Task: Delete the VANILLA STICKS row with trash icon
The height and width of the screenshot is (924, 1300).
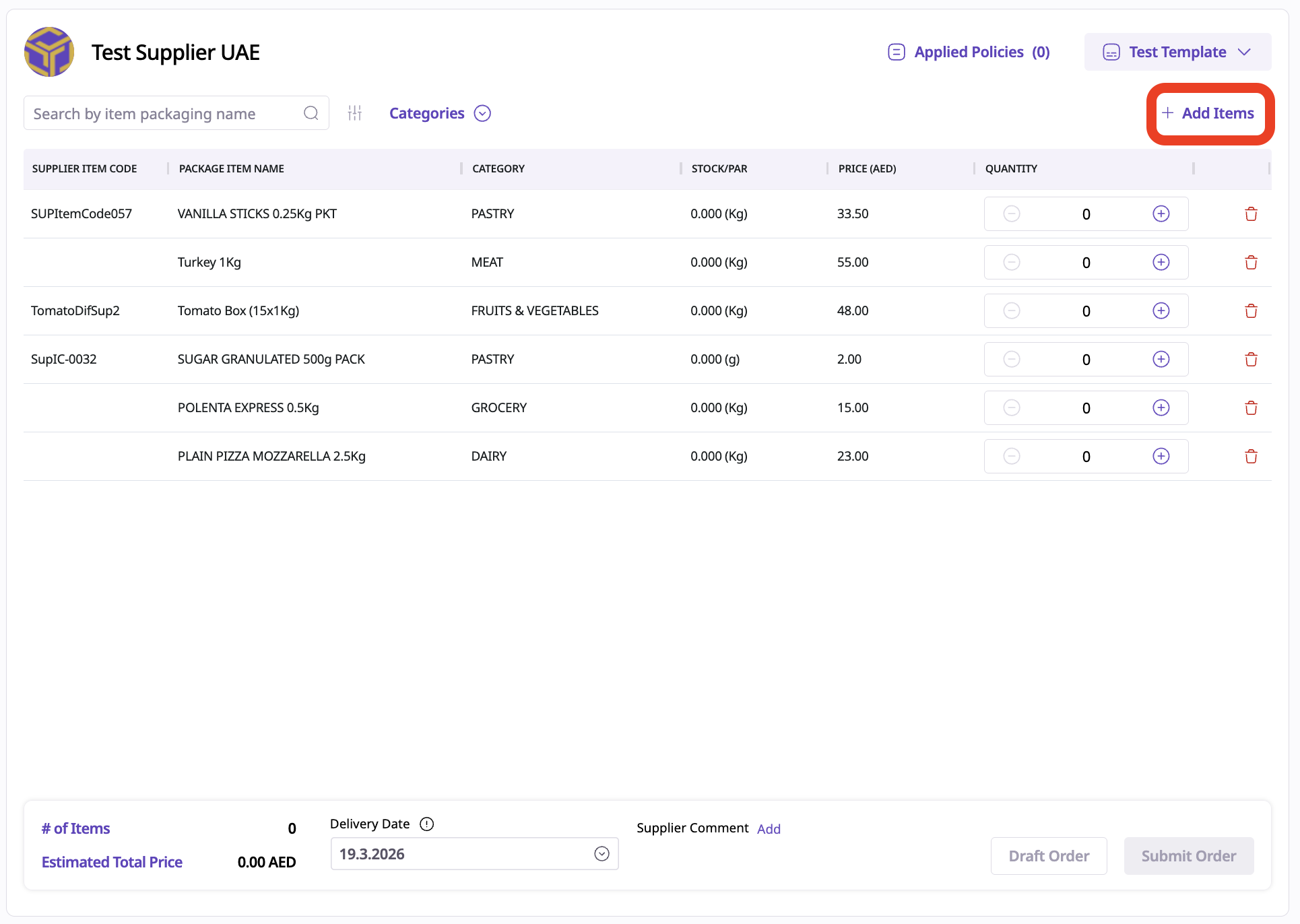Action: (x=1251, y=214)
